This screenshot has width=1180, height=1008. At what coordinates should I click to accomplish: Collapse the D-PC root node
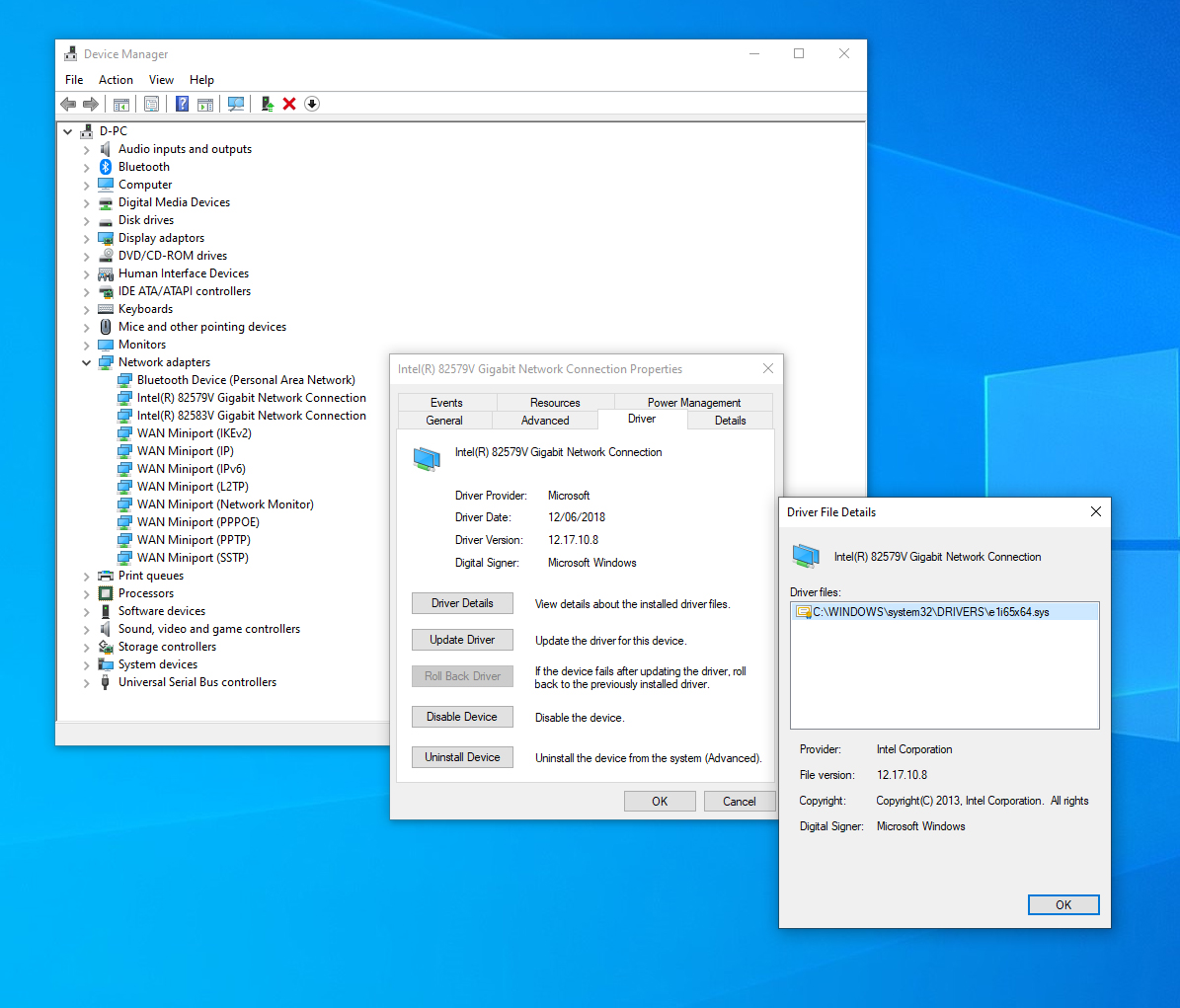coord(68,131)
